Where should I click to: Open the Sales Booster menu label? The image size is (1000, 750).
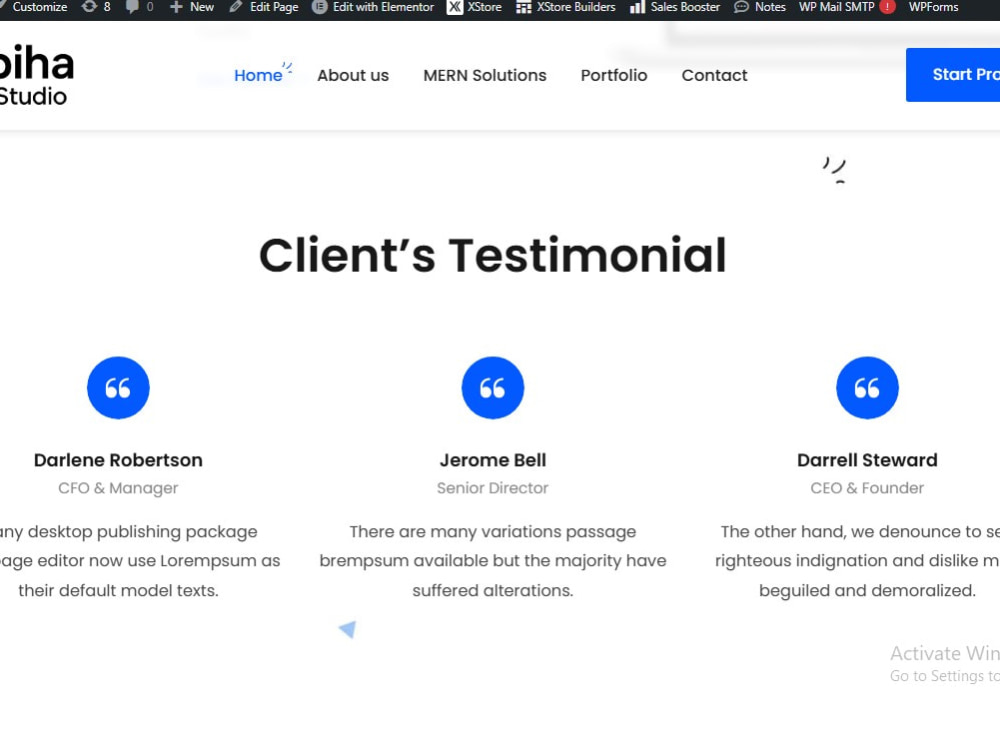tap(685, 7)
